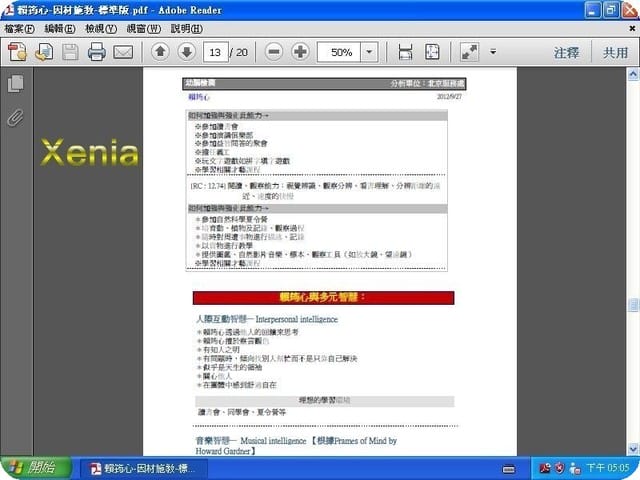Print the document with the printer icon
Screen dimensions: 640x480
[97, 52]
